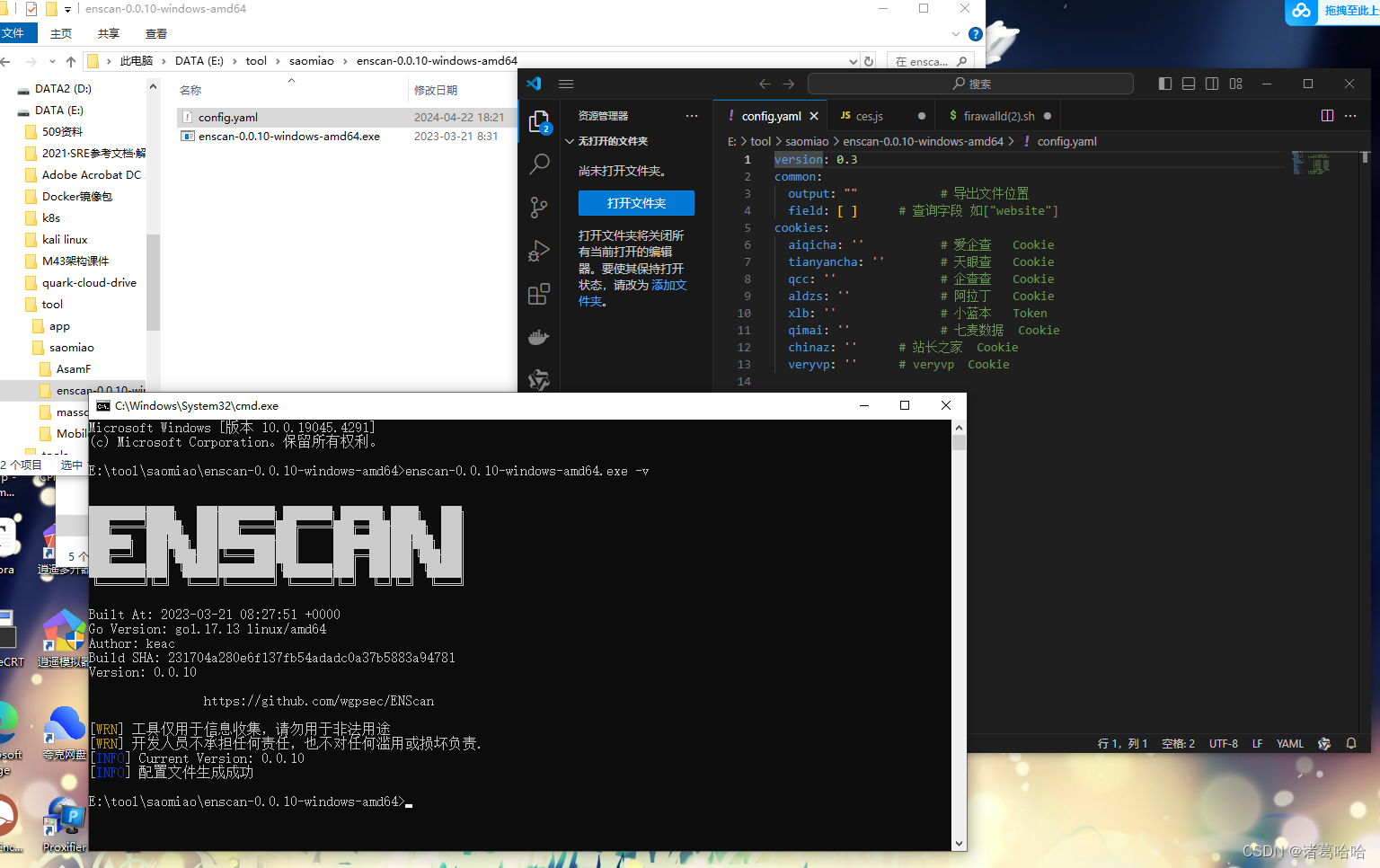Viewport: 1380px width, 868px height.
Task: Open Customize Layout icon in VS Code
Action: coord(1236,84)
